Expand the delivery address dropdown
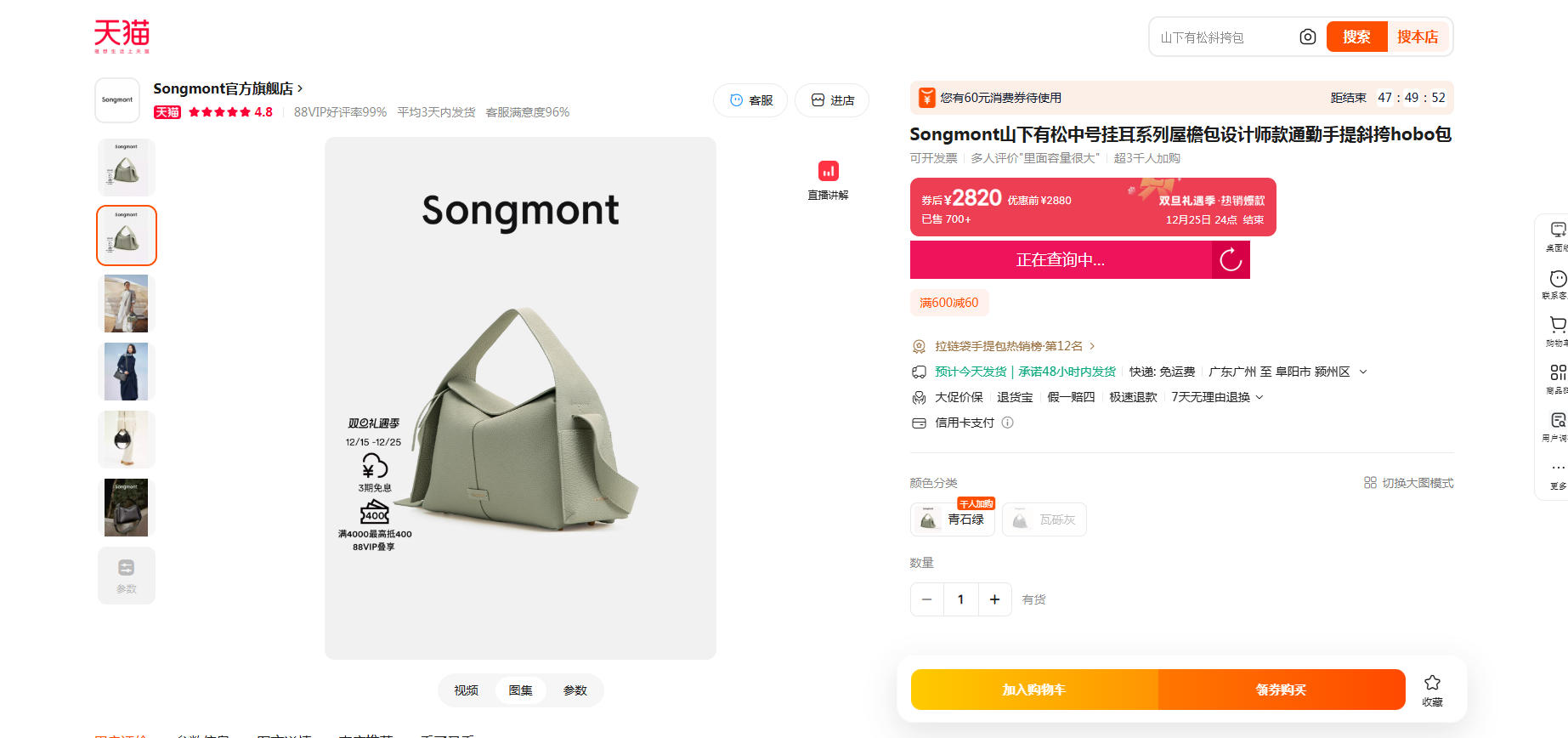 coord(1363,372)
